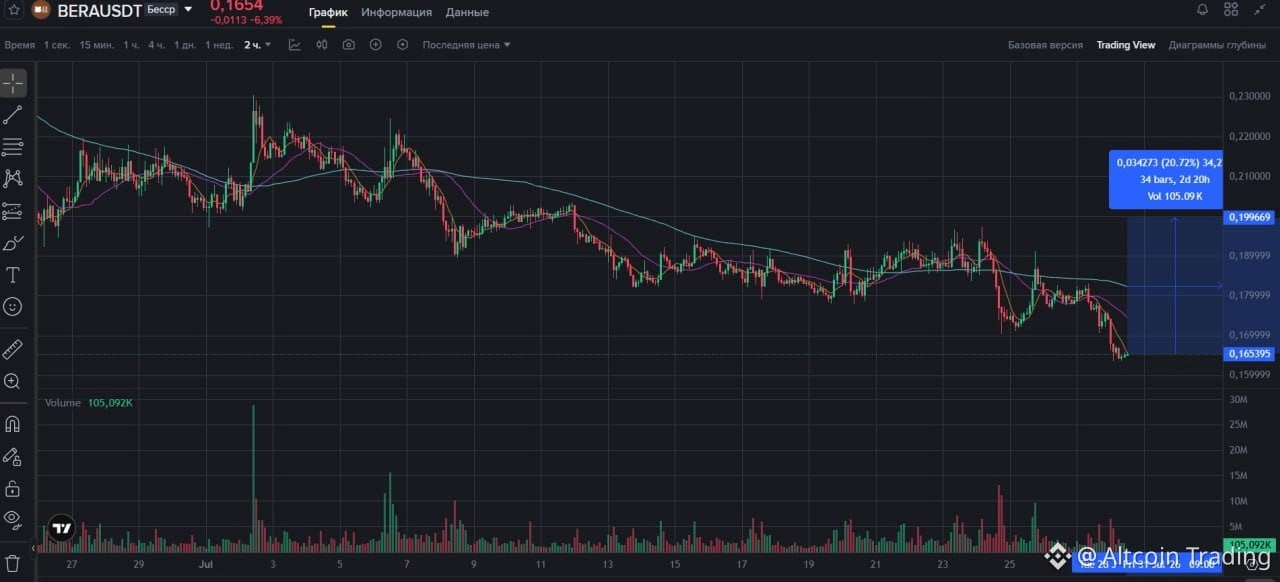Expand the BERAUSDT pair selector arrow

click(188, 10)
